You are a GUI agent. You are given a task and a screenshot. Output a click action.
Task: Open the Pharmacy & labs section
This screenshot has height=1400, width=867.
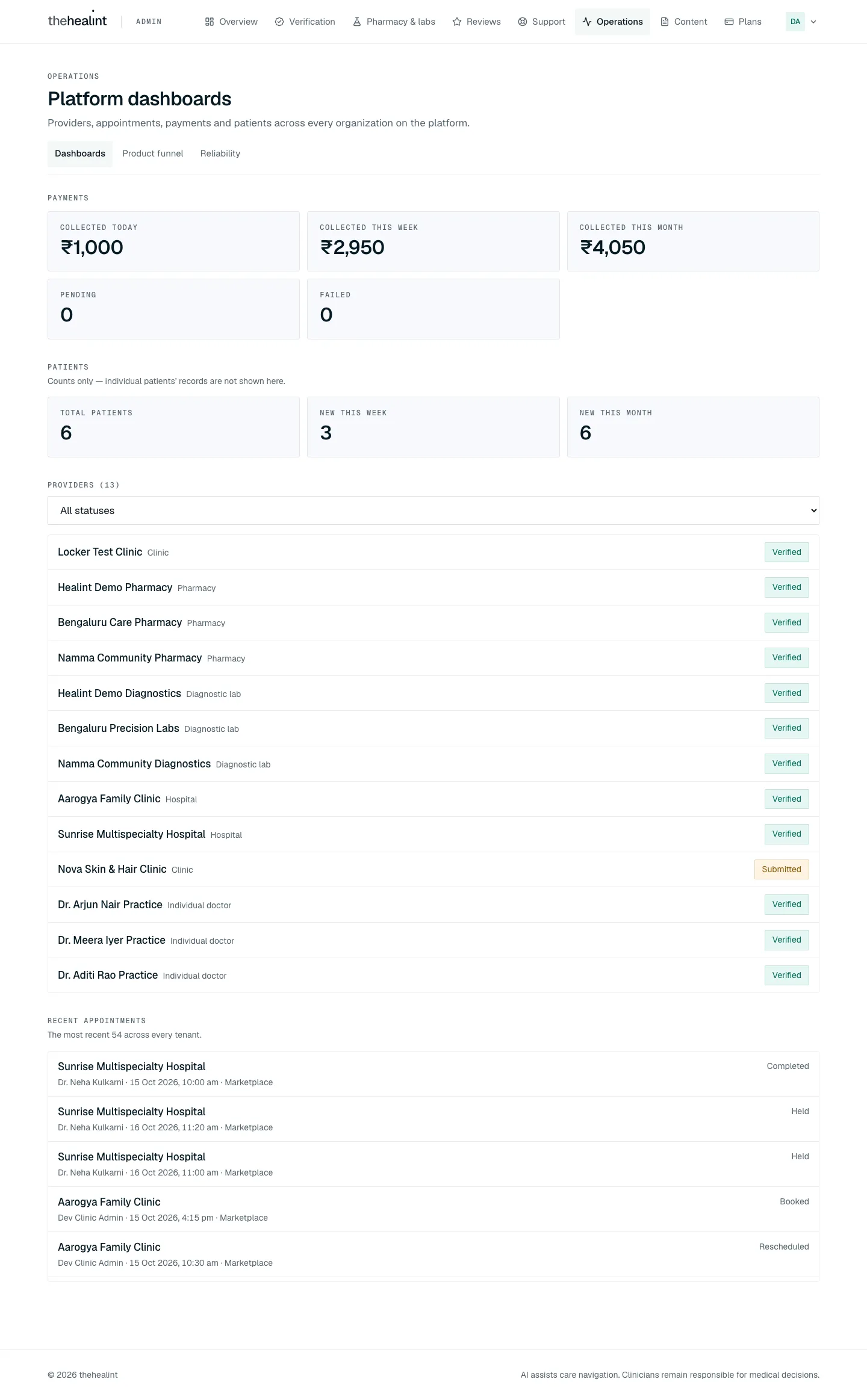[394, 22]
